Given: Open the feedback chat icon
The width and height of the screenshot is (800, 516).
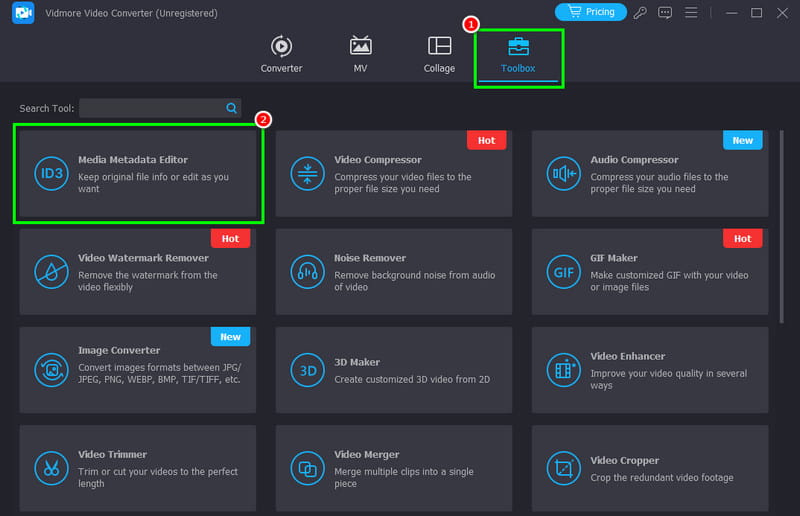Looking at the screenshot, I should pos(665,13).
